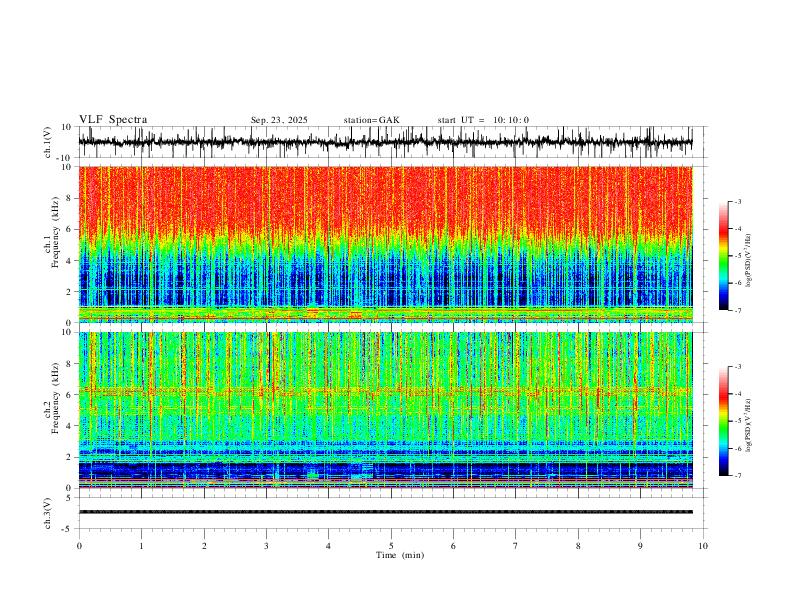Click the "2" kHz tick on ch.2 axis
The width and height of the screenshot is (792, 612).
[70, 457]
